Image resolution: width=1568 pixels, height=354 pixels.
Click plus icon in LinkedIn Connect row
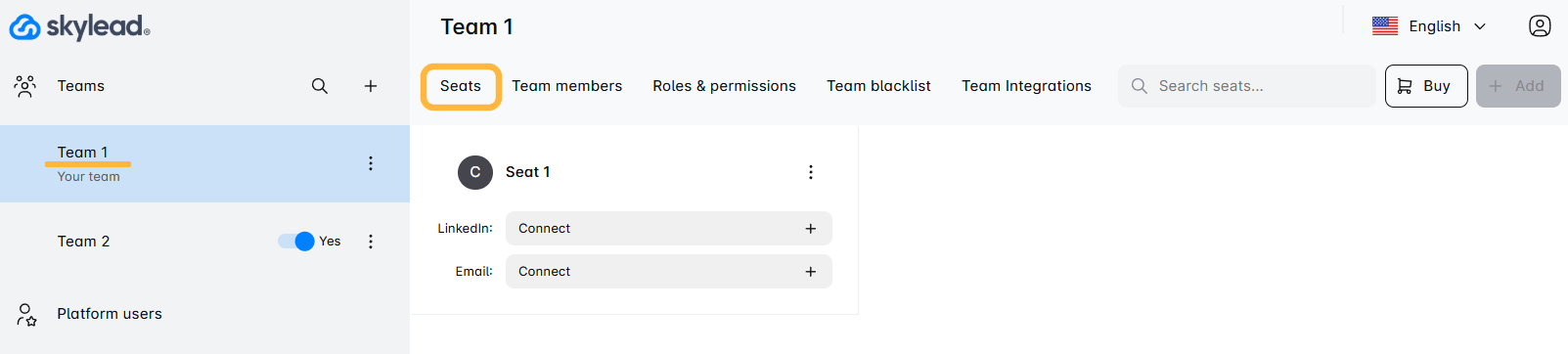811,229
